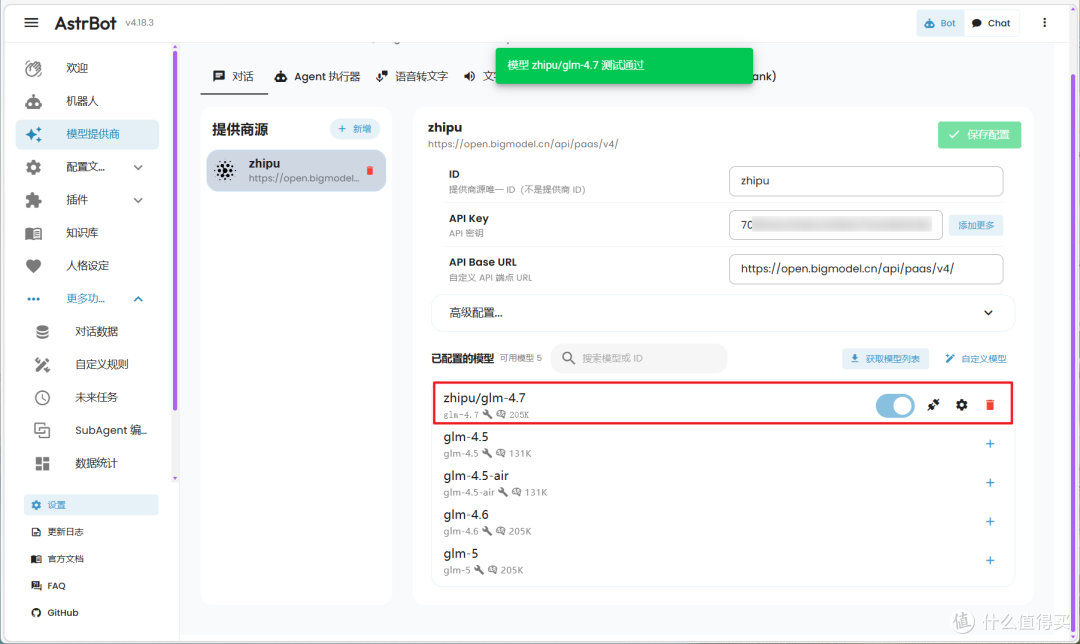Viewport: 1080px width, 644px height.
Task: Click the 对话数据 database icon
Action: [42, 332]
